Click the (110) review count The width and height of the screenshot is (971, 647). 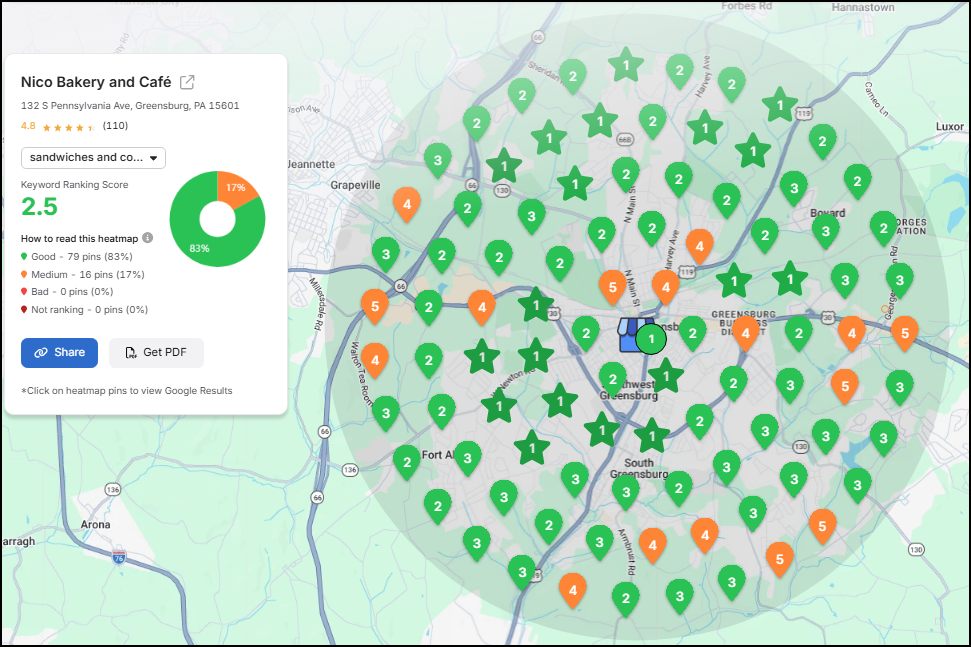point(115,126)
